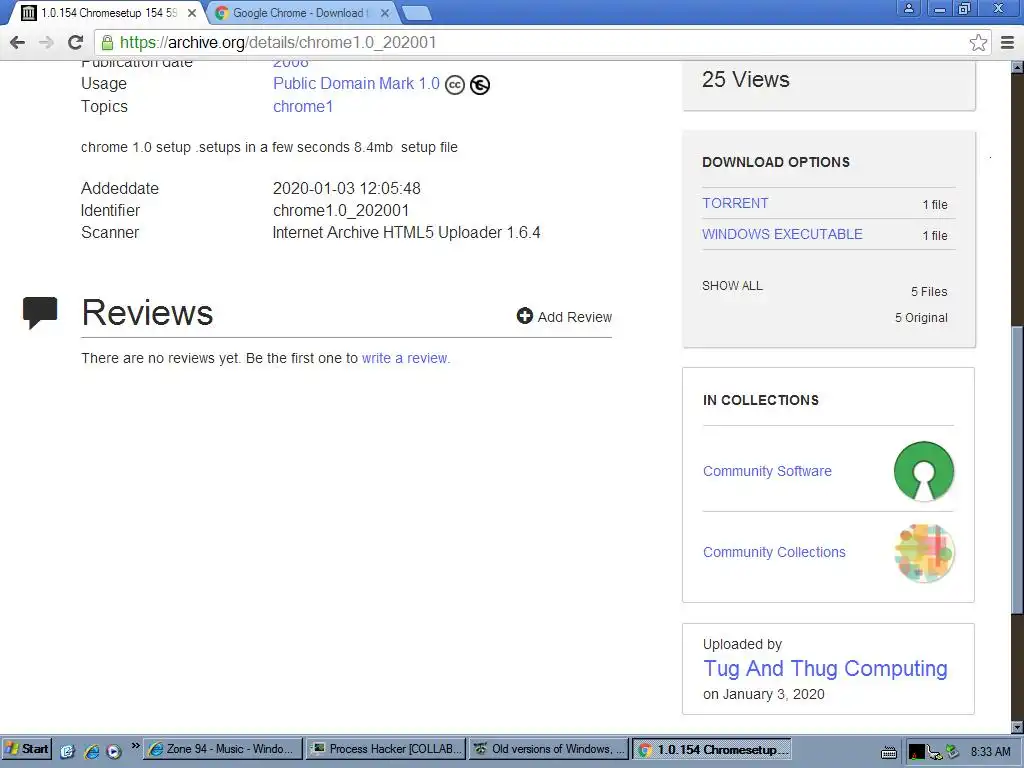This screenshot has height=768, width=1024.
Task: Click the green padlock security icon
Action: [x=107, y=42]
